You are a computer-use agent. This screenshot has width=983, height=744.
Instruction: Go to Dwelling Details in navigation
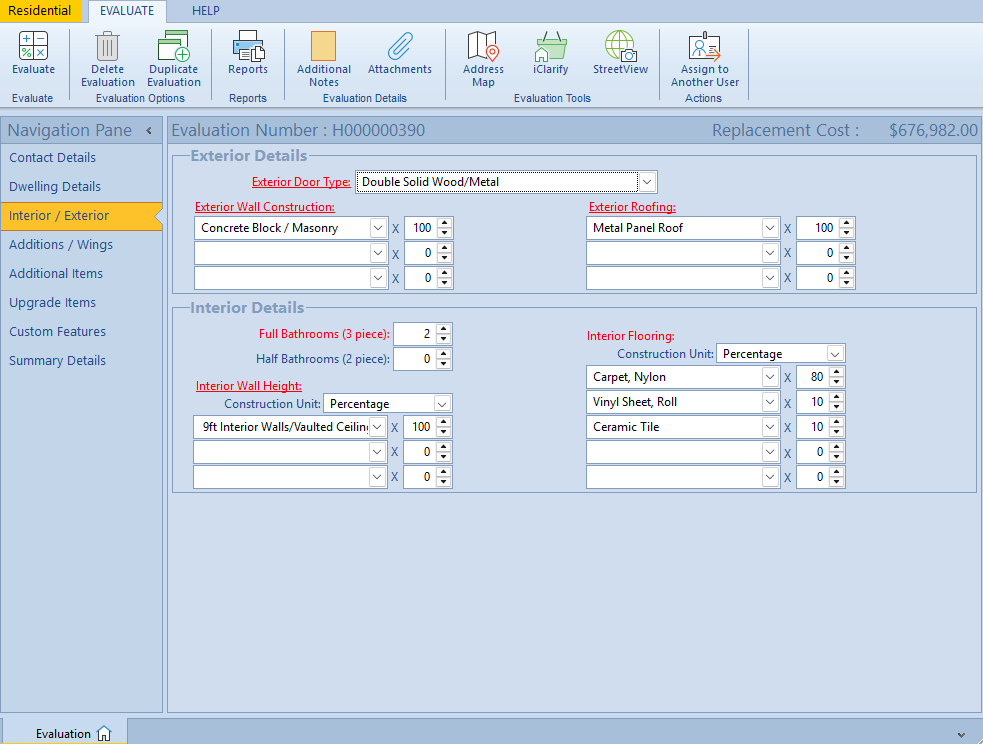(55, 187)
